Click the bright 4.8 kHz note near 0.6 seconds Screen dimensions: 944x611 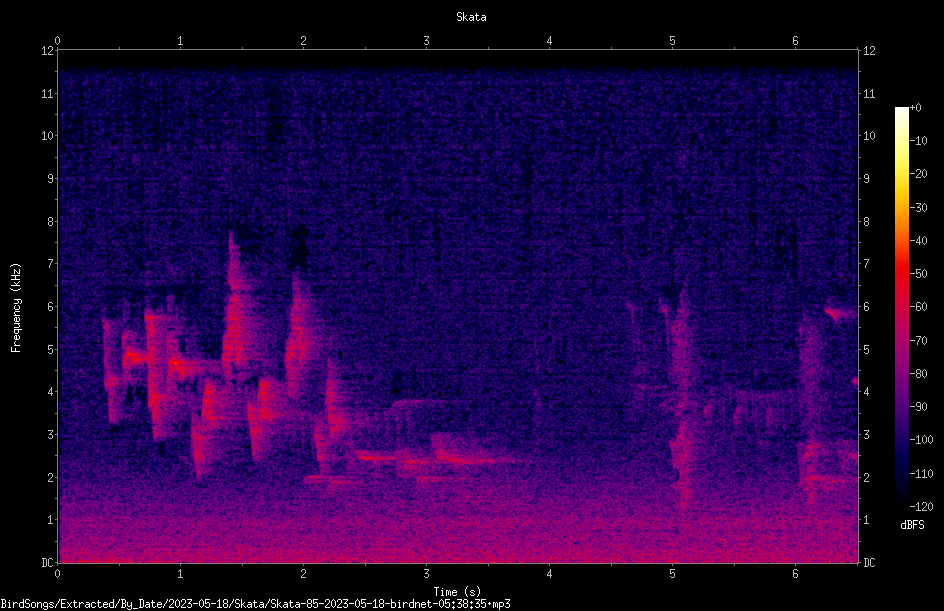pyautogui.click(x=135, y=358)
